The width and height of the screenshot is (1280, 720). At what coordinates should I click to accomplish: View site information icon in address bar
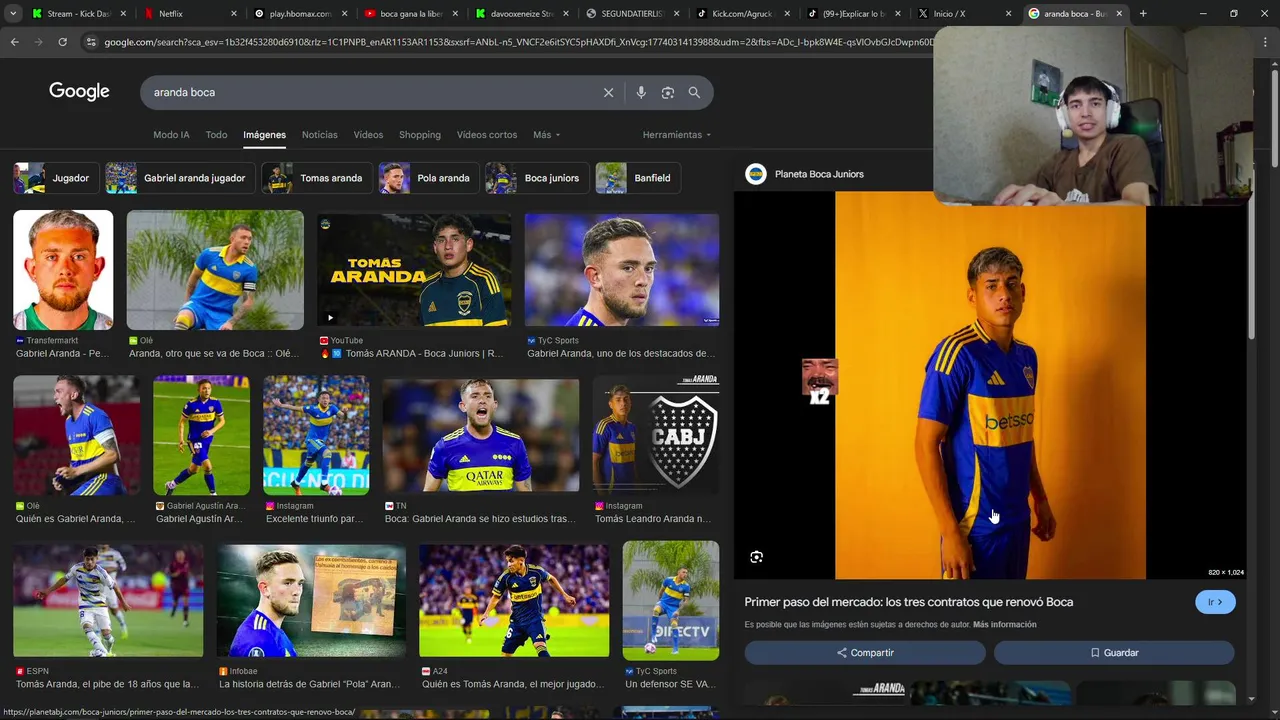tap(91, 42)
